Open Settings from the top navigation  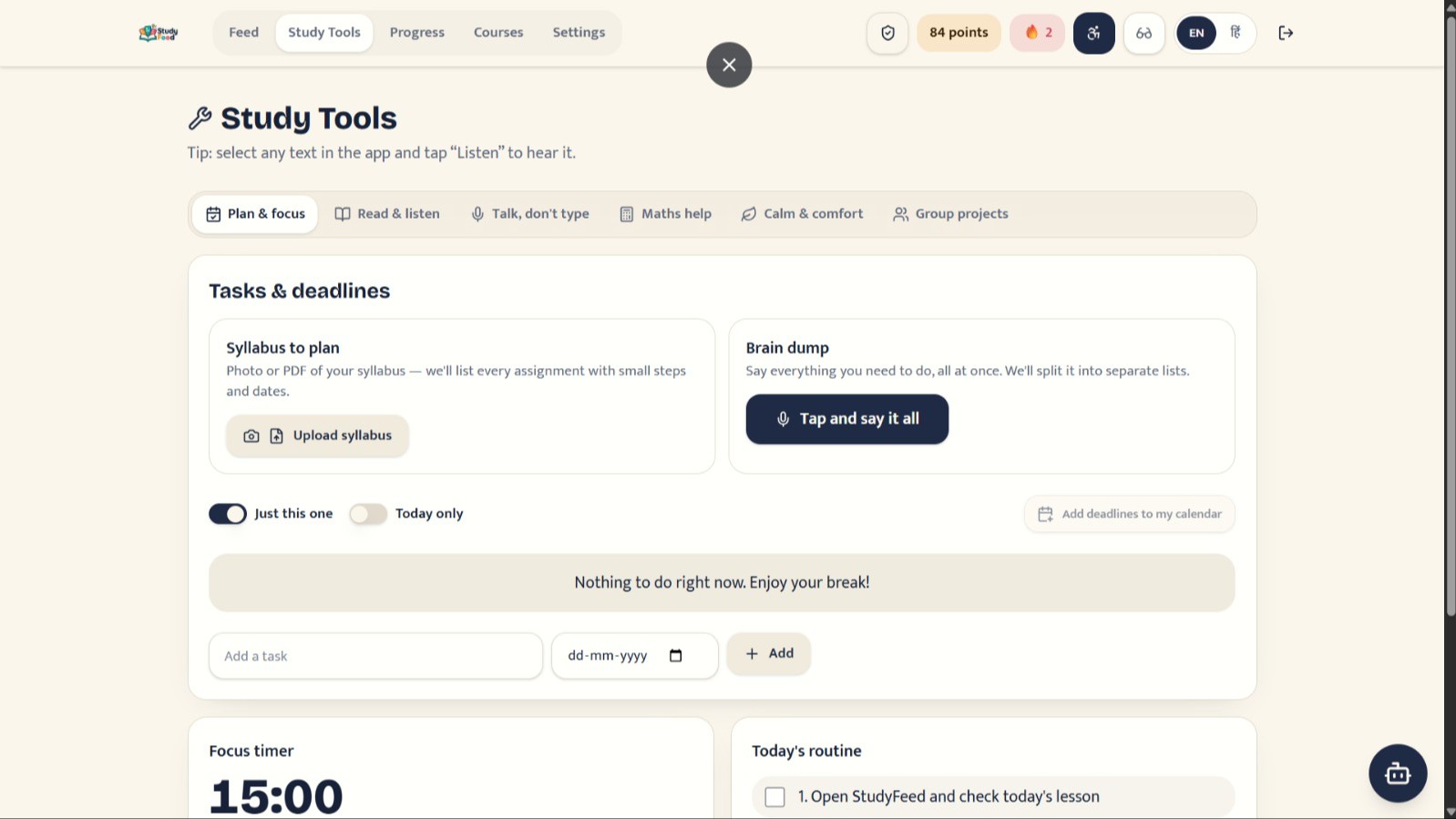pos(579,33)
